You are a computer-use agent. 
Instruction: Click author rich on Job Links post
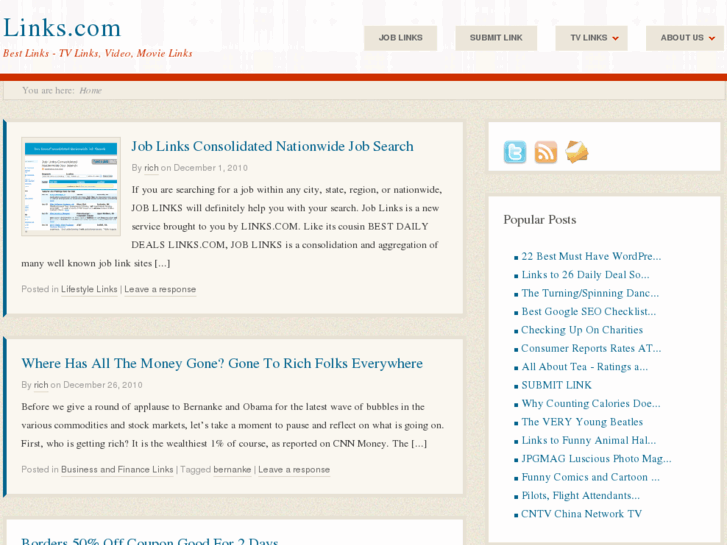151,168
